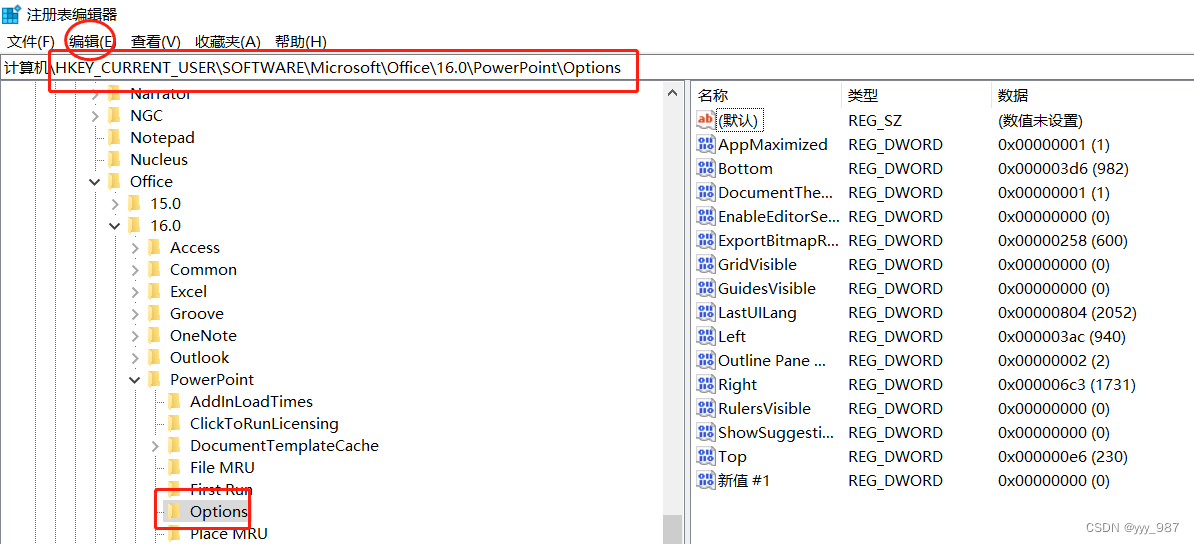Click the folder icon beside ClickToRunLicensing
Screen dimensions: 1194x544
pos(174,424)
